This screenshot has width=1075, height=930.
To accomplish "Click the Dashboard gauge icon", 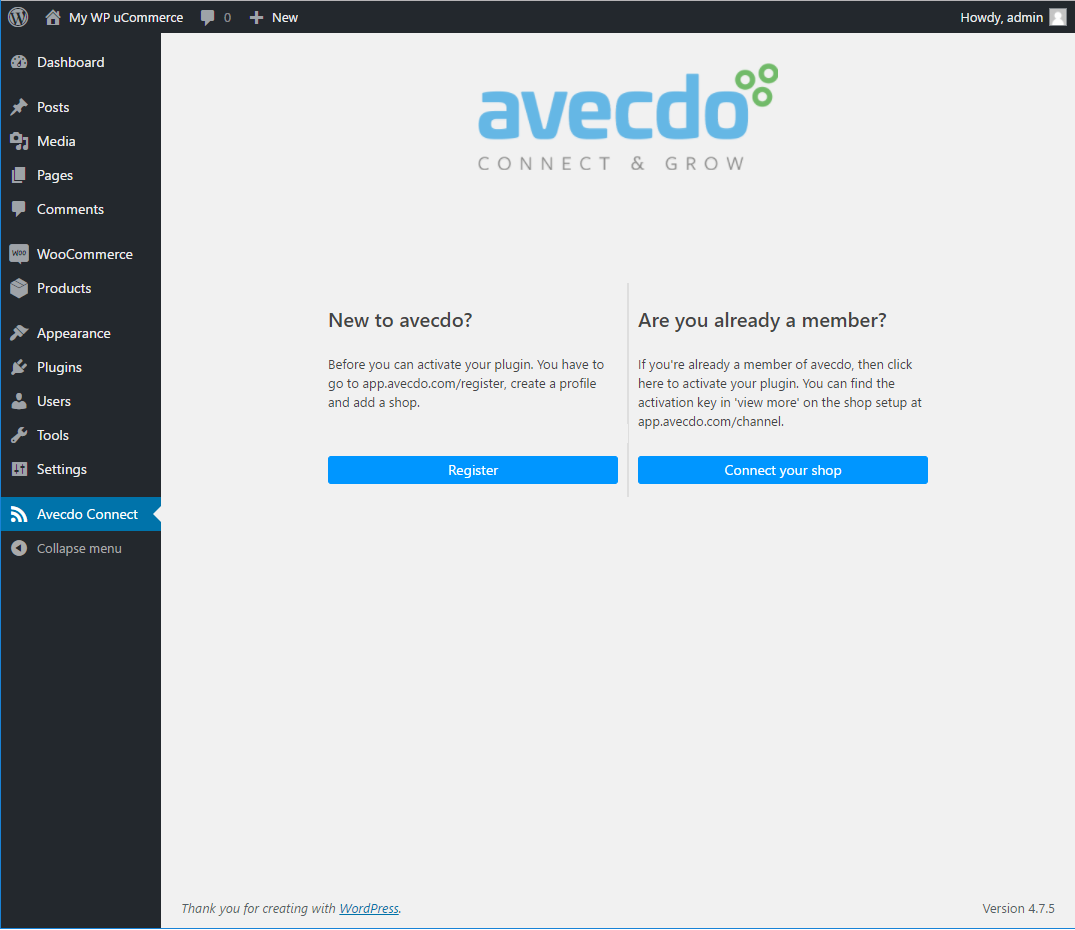I will click(x=19, y=62).
